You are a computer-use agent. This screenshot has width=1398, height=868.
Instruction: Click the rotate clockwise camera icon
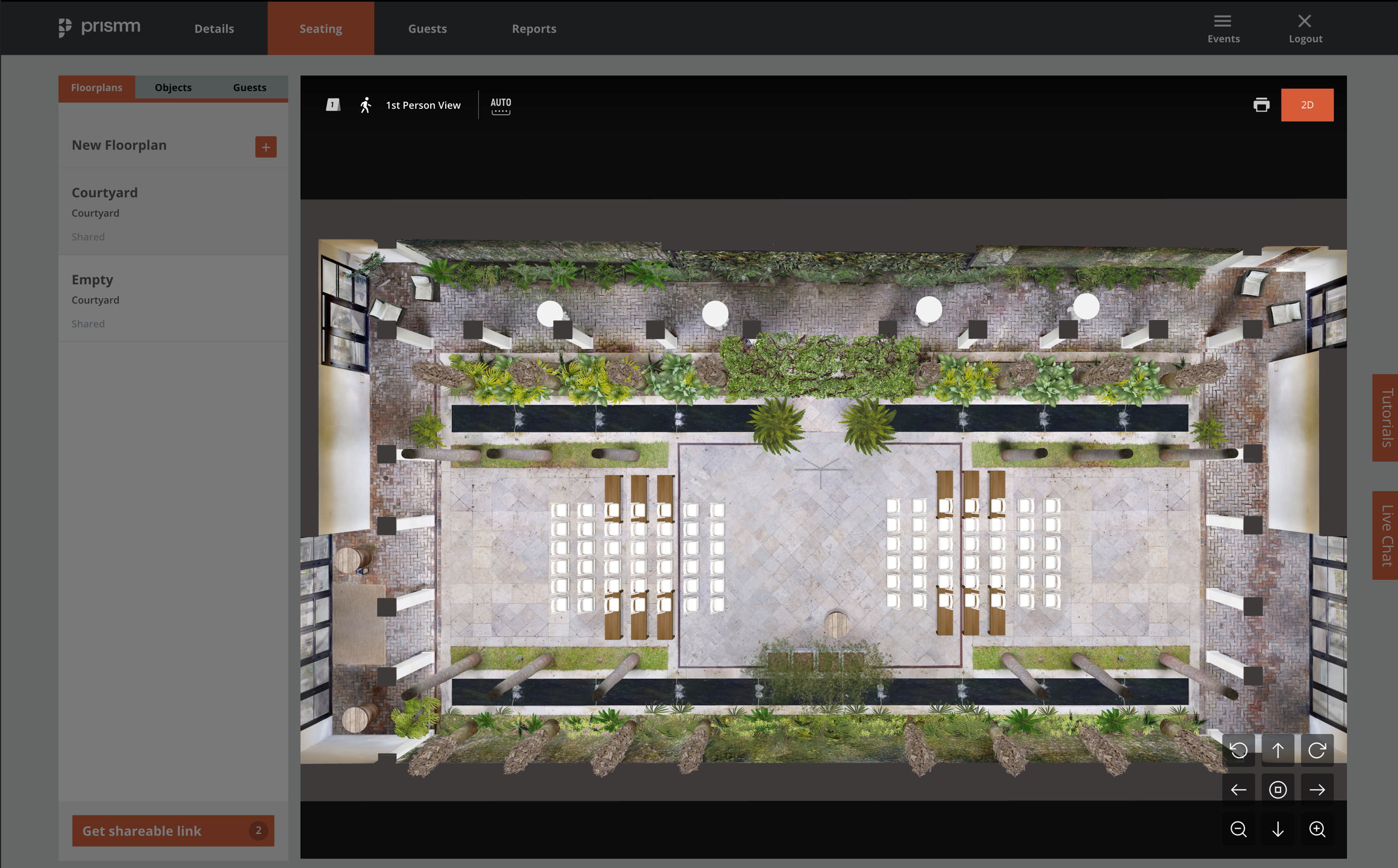coord(1316,750)
